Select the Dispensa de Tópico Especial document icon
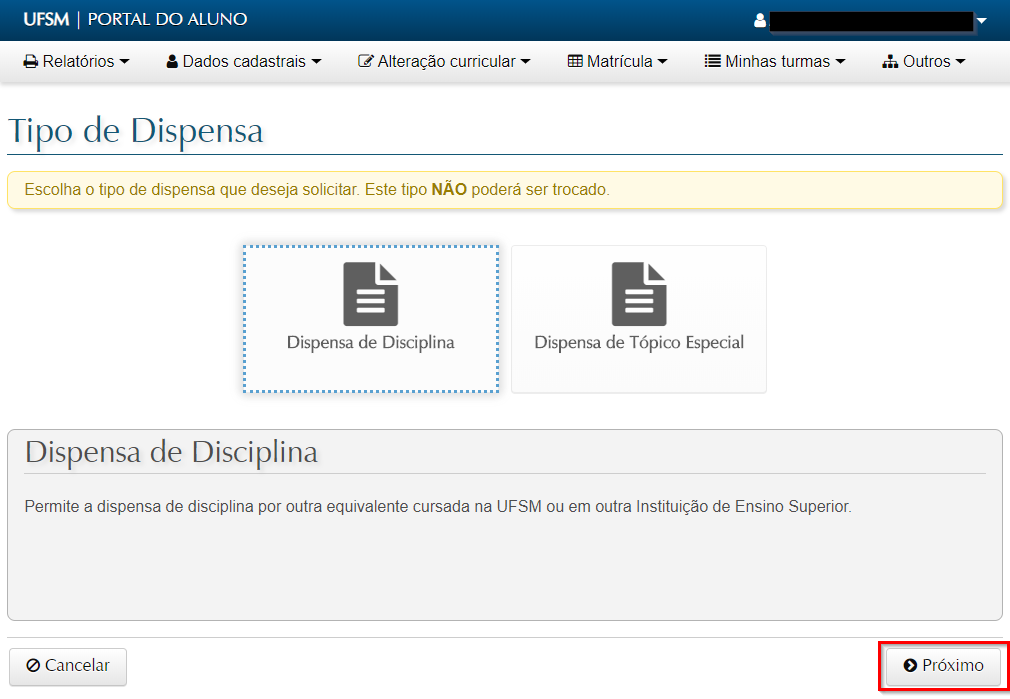The image size is (1010, 699). coord(639,294)
